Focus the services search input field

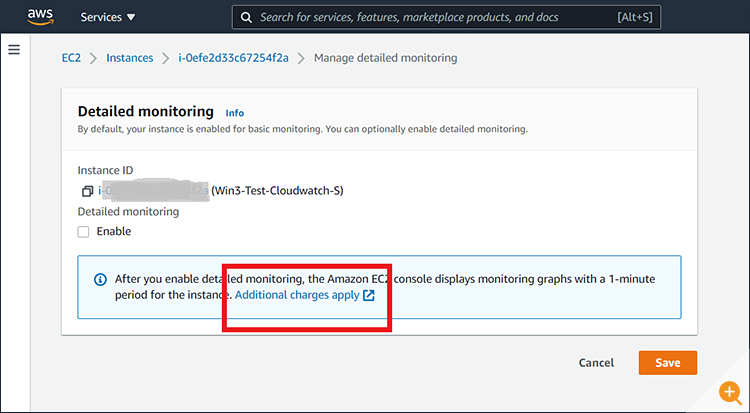[430, 17]
